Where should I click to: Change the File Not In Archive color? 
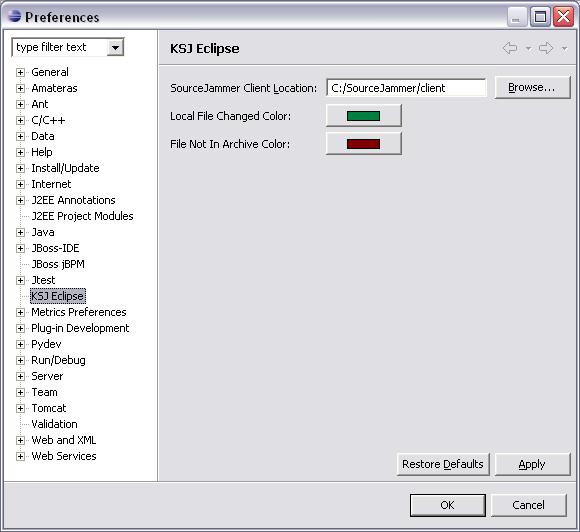click(x=363, y=144)
